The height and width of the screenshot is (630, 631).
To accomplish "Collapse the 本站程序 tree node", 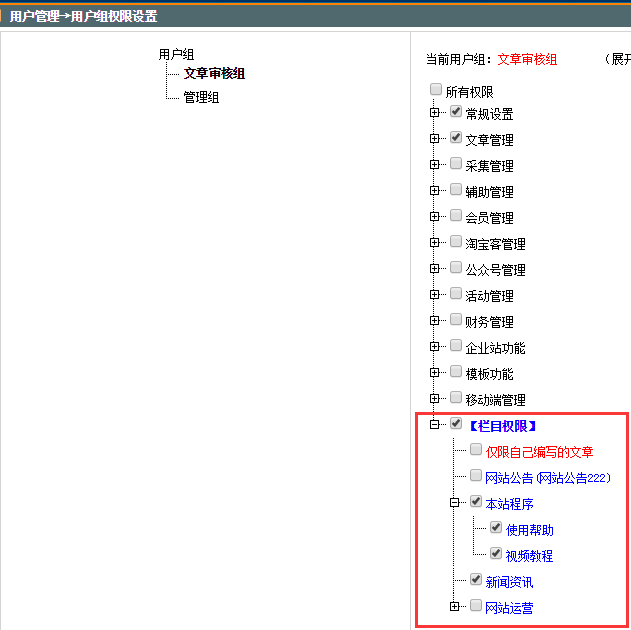I will tap(455, 503).
